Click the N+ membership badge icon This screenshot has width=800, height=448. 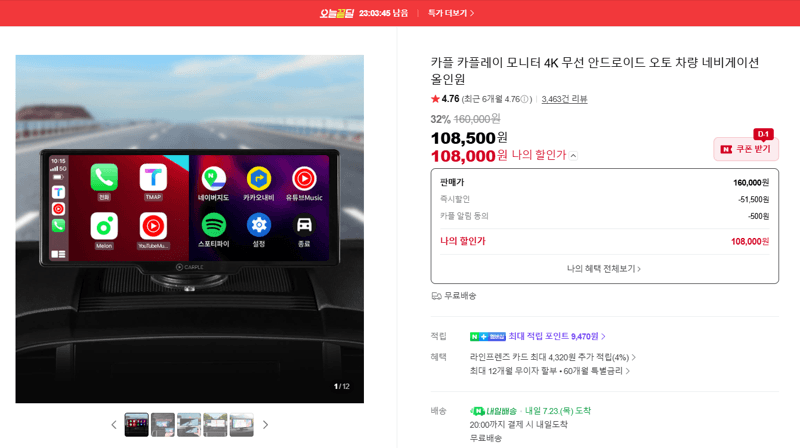click(487, 337)
